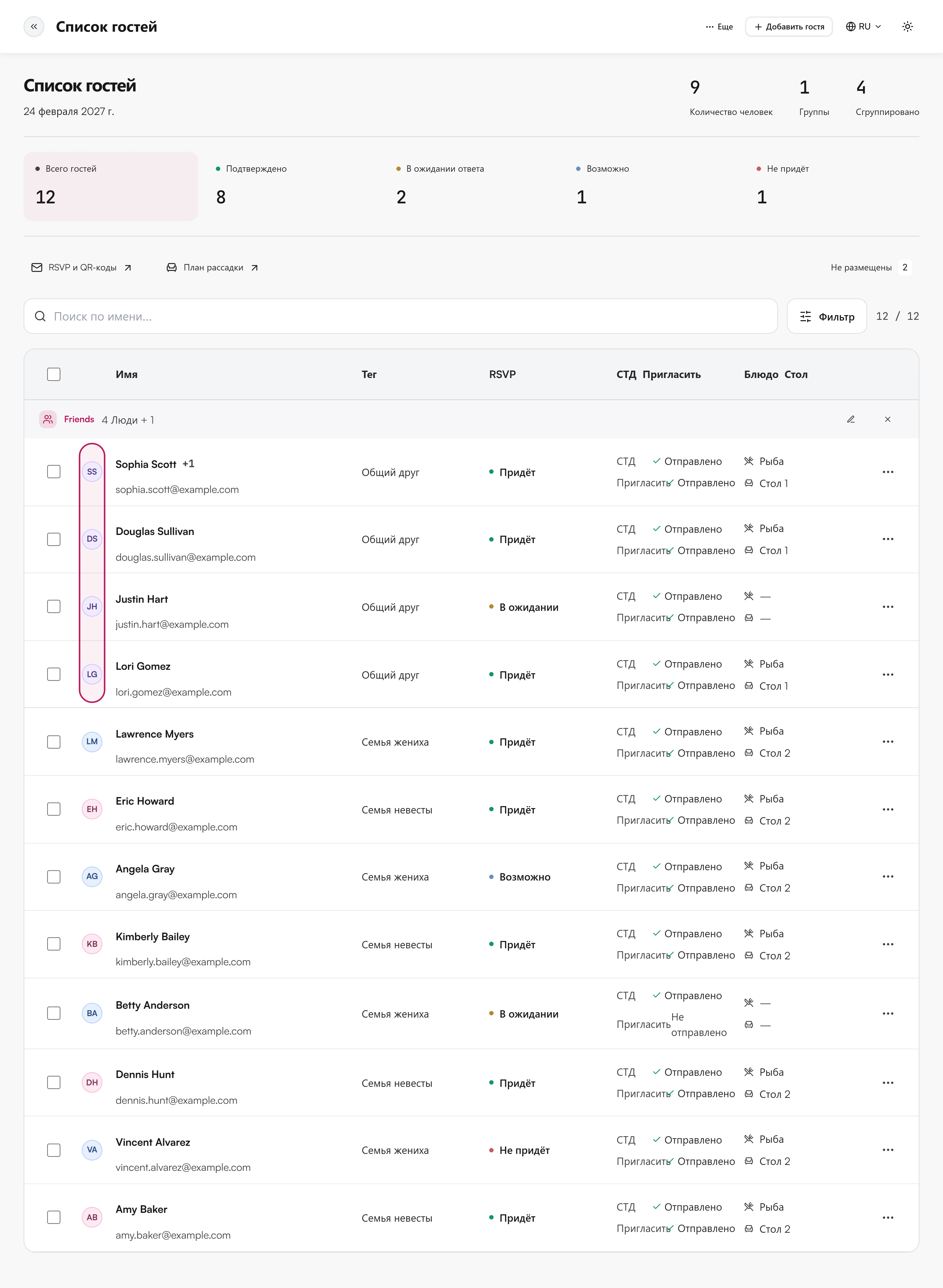
Task: Open RSVP и QR-коды link
Action: (x=82, y=267)
